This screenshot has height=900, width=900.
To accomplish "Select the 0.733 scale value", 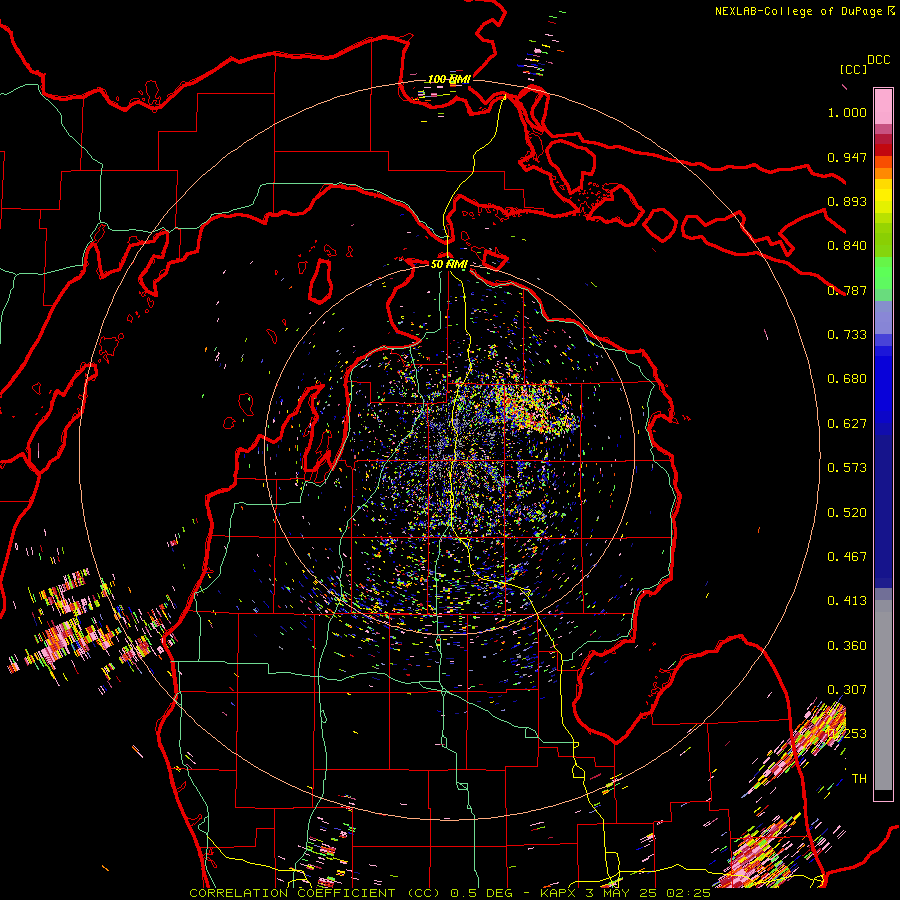I will coord(847,335).
